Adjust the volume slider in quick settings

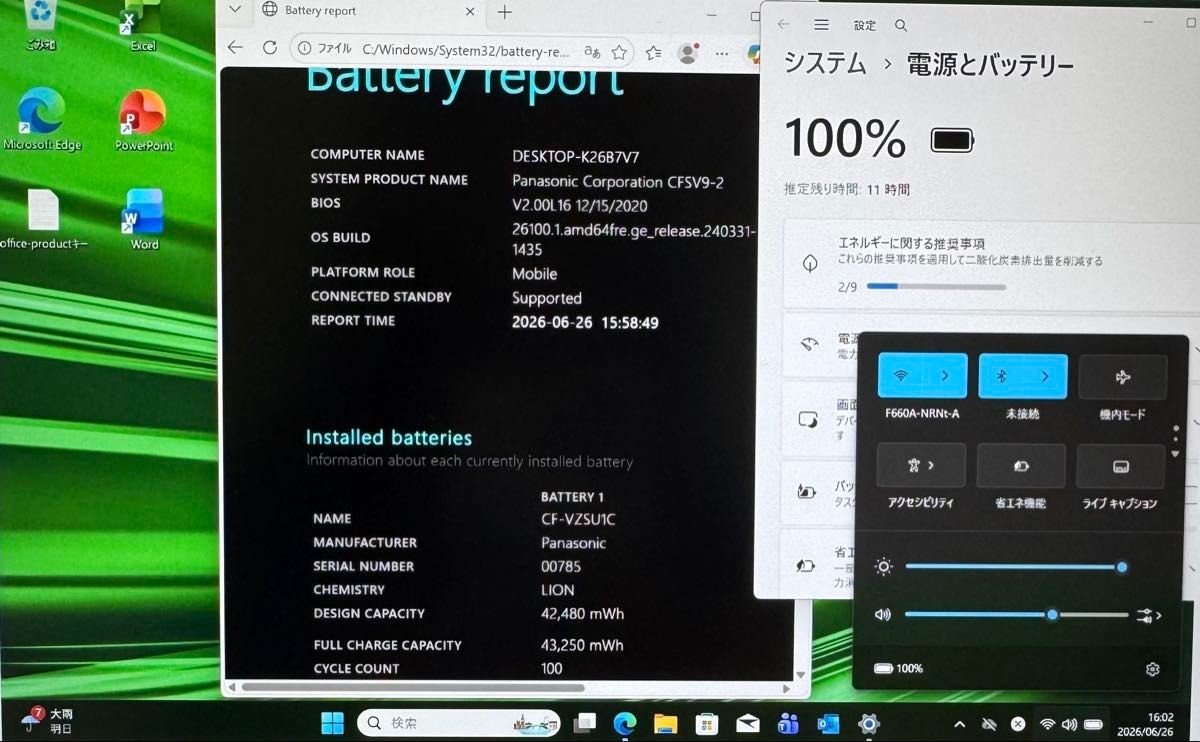tap(1016, 615)
